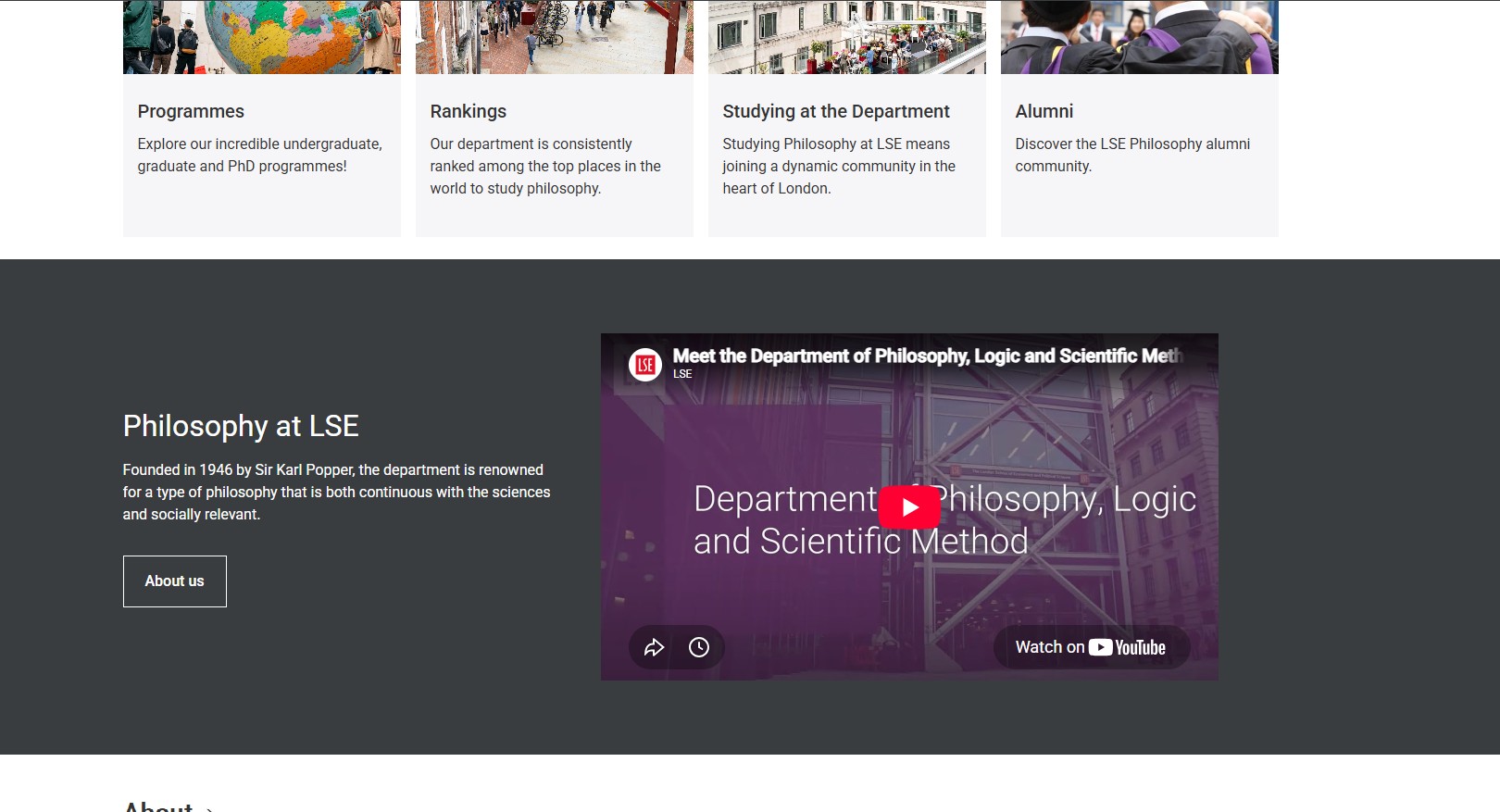Screen dimensions: 1500x812
Task: Click the street photo above Rankings
Action: [555, 37]
